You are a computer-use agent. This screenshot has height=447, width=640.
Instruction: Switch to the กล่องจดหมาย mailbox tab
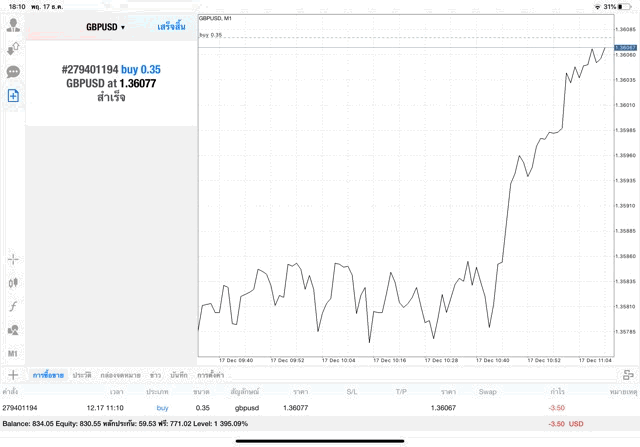click(x=120, y=375)
